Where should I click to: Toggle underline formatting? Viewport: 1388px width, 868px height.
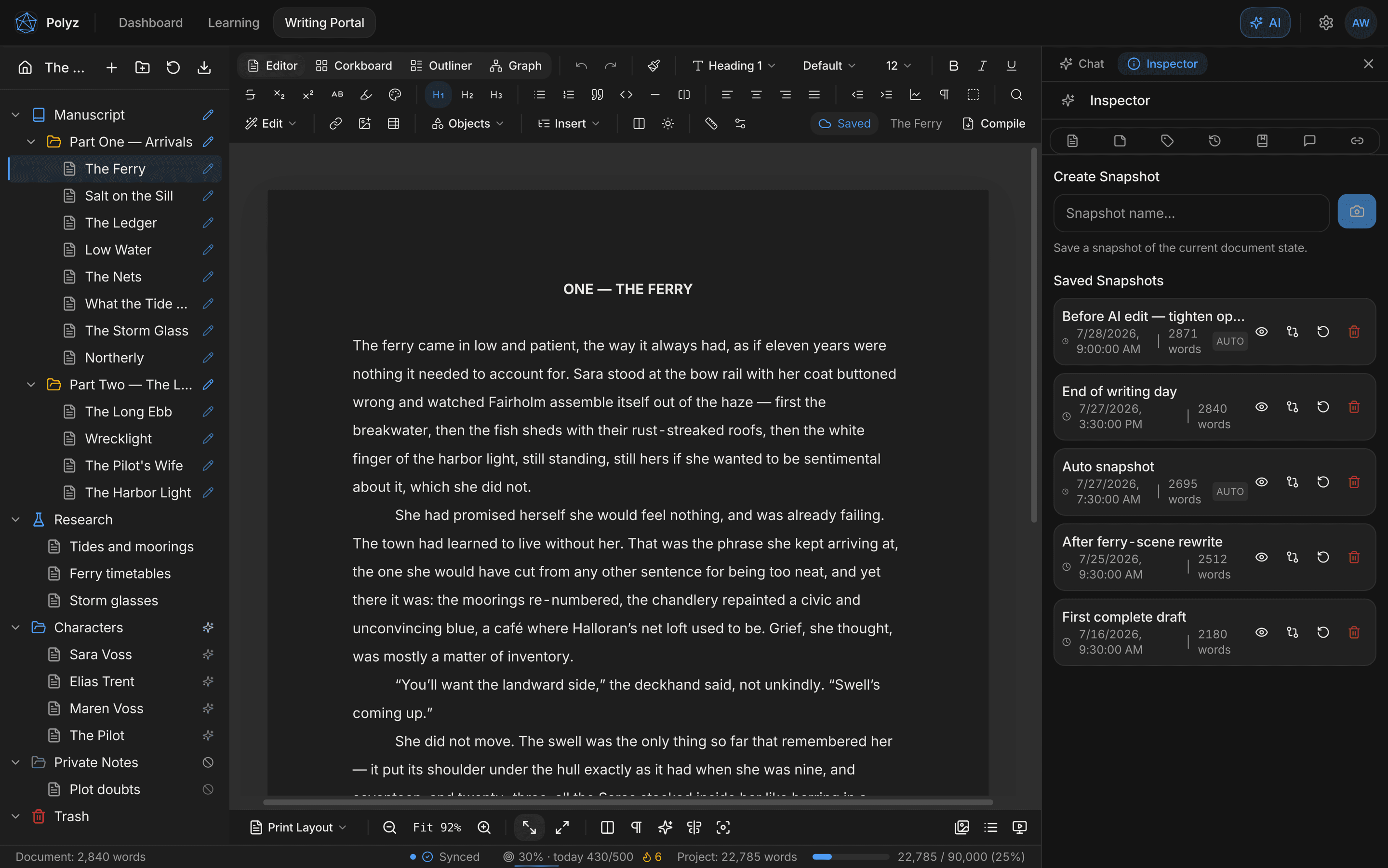pos(1012,66)
